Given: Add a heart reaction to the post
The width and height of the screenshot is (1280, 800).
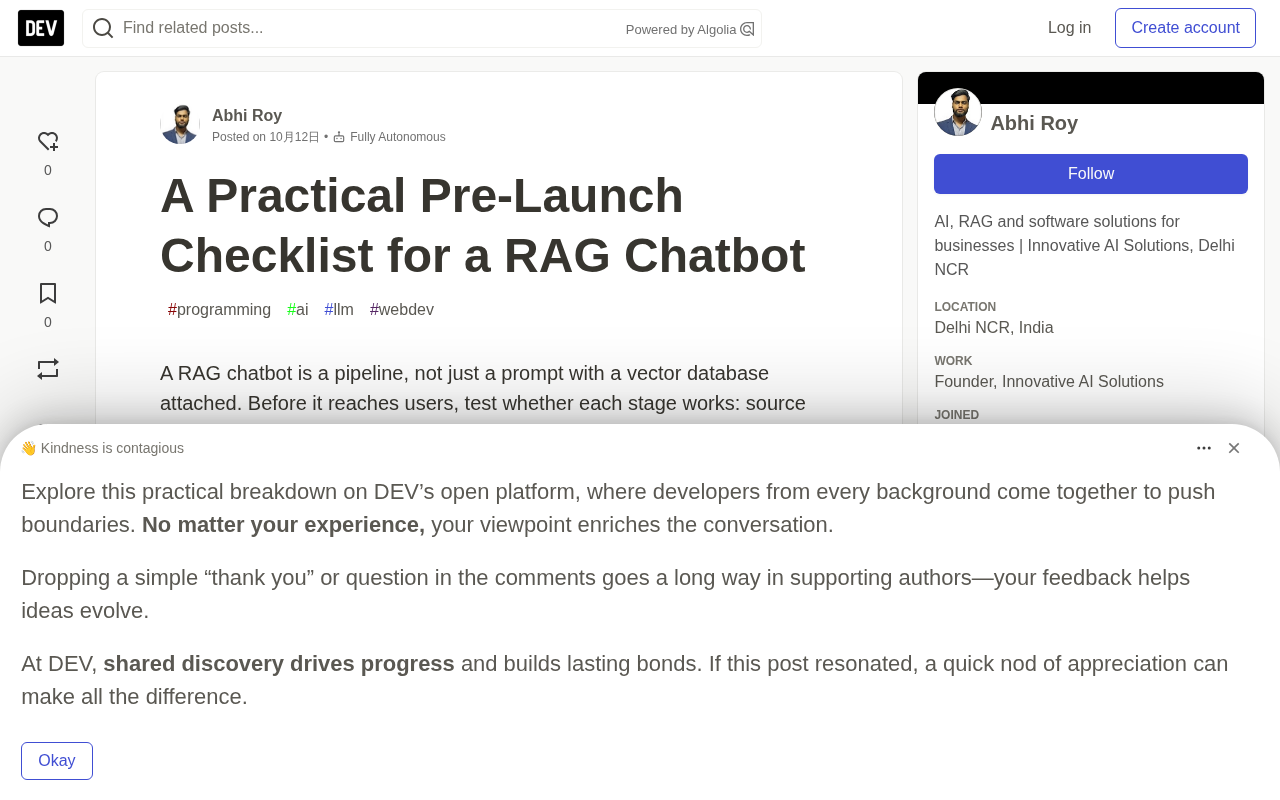Looking at the screenshot, I should click(x=48, y=142).
